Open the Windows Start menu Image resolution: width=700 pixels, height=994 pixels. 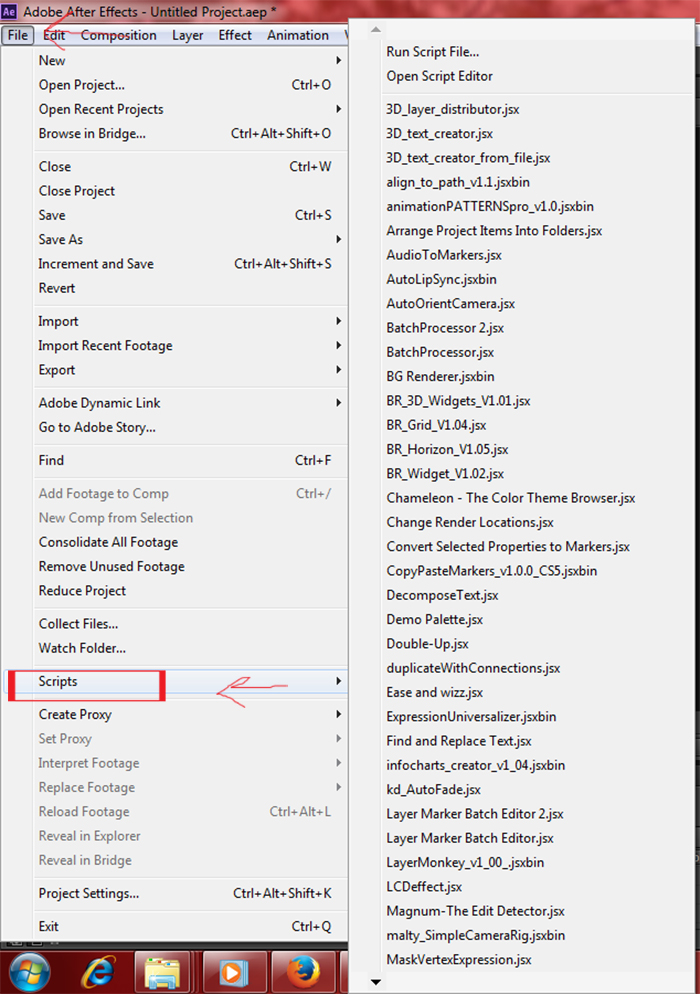click(30, 971)
